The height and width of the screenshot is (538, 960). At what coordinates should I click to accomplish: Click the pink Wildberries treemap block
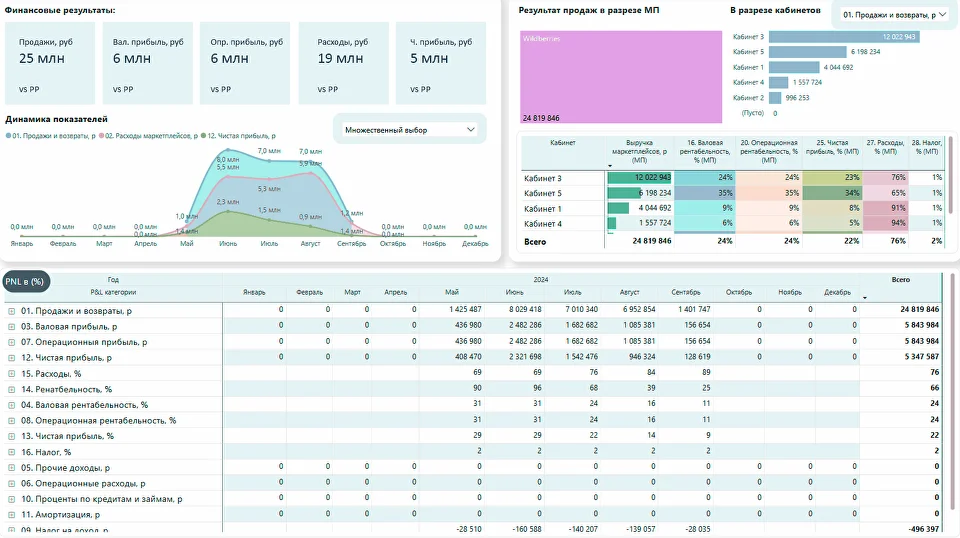coord(621,78)
